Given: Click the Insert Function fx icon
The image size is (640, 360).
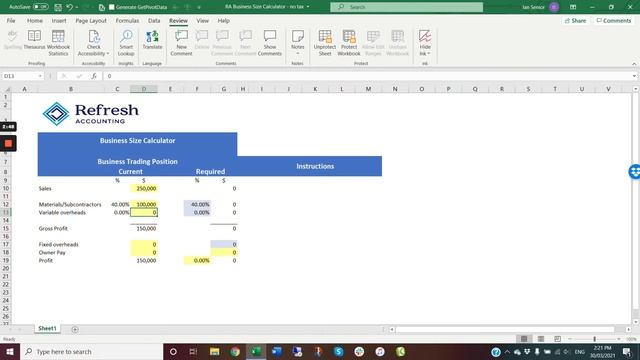Looking at the screenshot, I should click(x=94, y=76).
